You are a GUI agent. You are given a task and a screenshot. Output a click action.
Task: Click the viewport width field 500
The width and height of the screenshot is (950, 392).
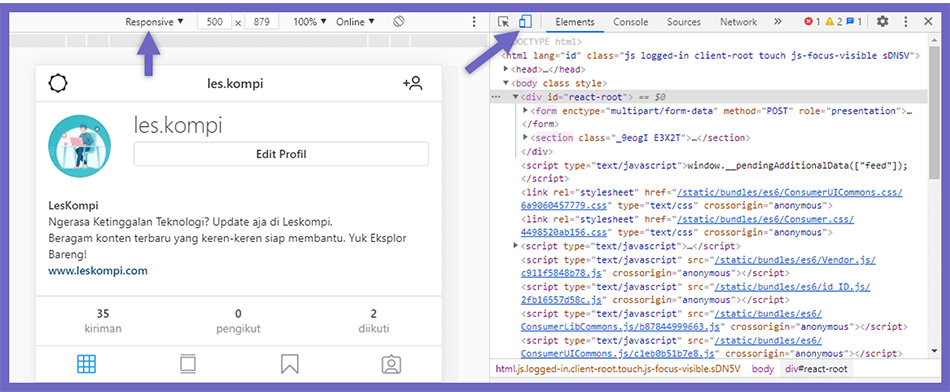click(x=214, y=22)
